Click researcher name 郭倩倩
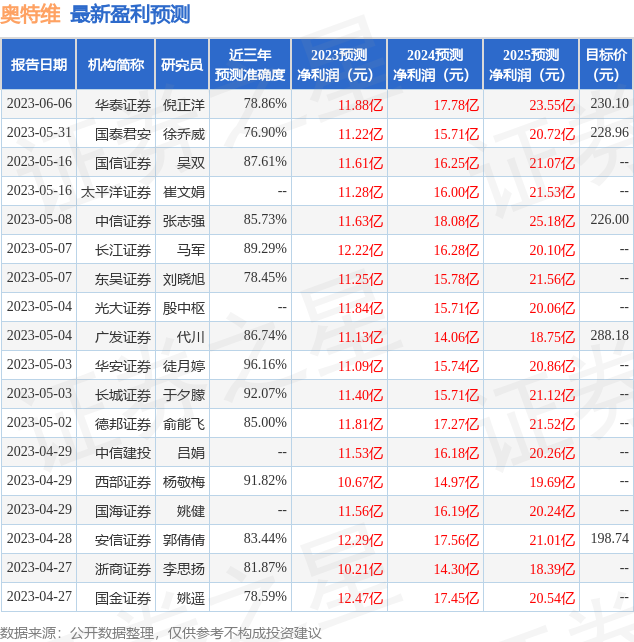The height and width of the screenshot is (642, 634). (x=184, y=541)
